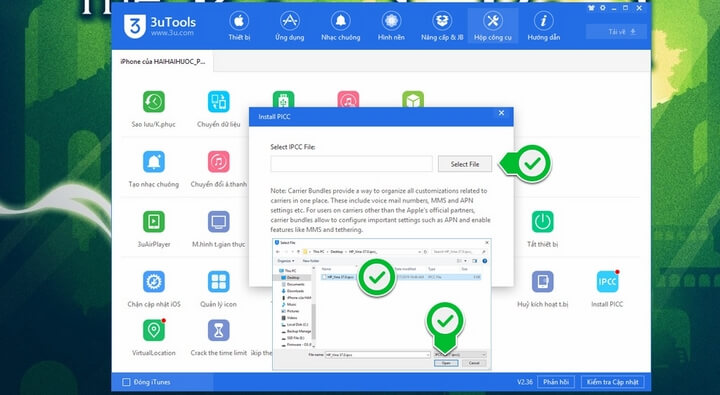
Task: Click the Select File button
Action: 465,164
